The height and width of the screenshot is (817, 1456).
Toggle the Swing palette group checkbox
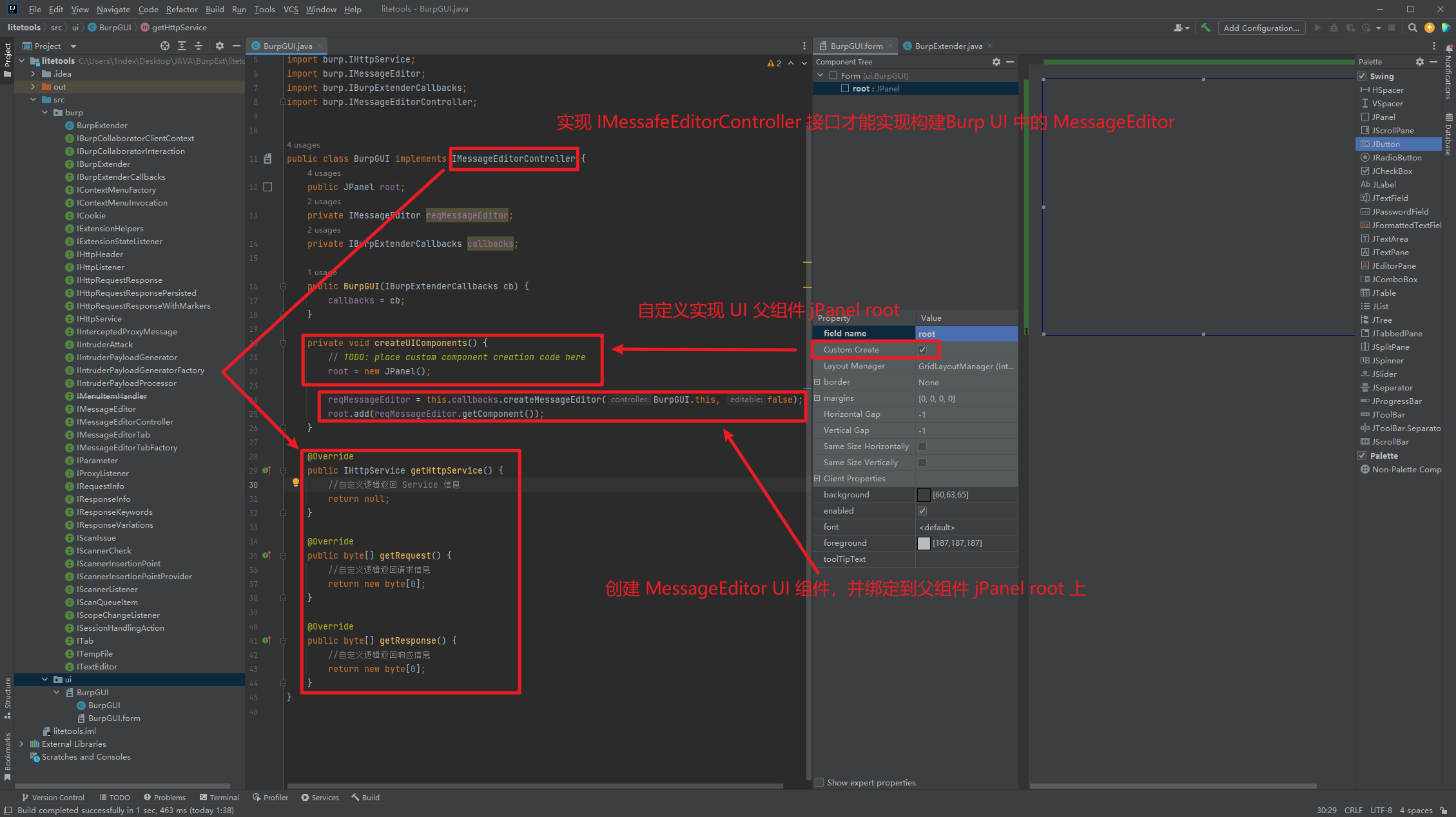pyautogui.click(x=1363, y=76)
